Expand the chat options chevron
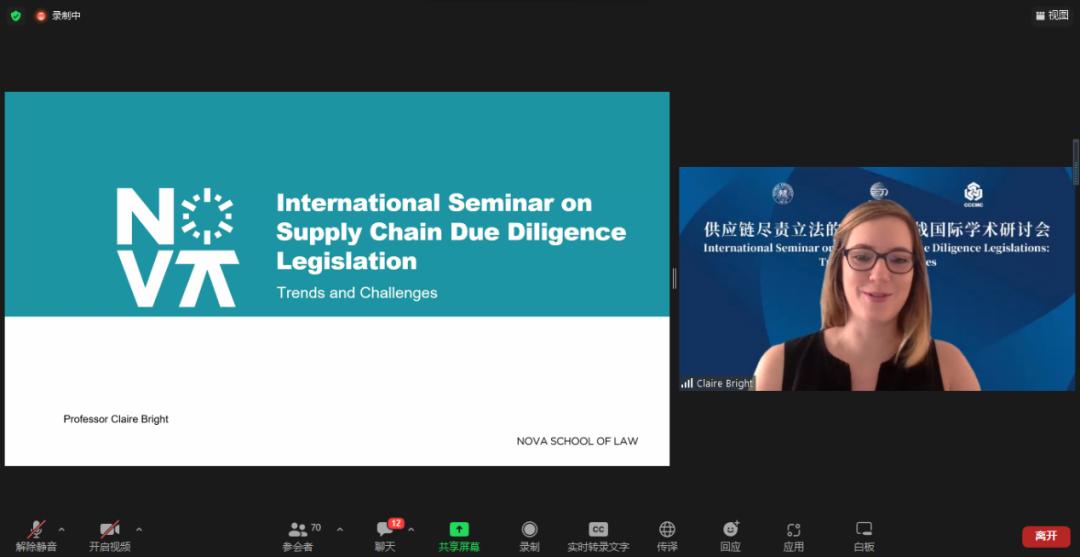1080x557 pixels. tap(411, 529)
